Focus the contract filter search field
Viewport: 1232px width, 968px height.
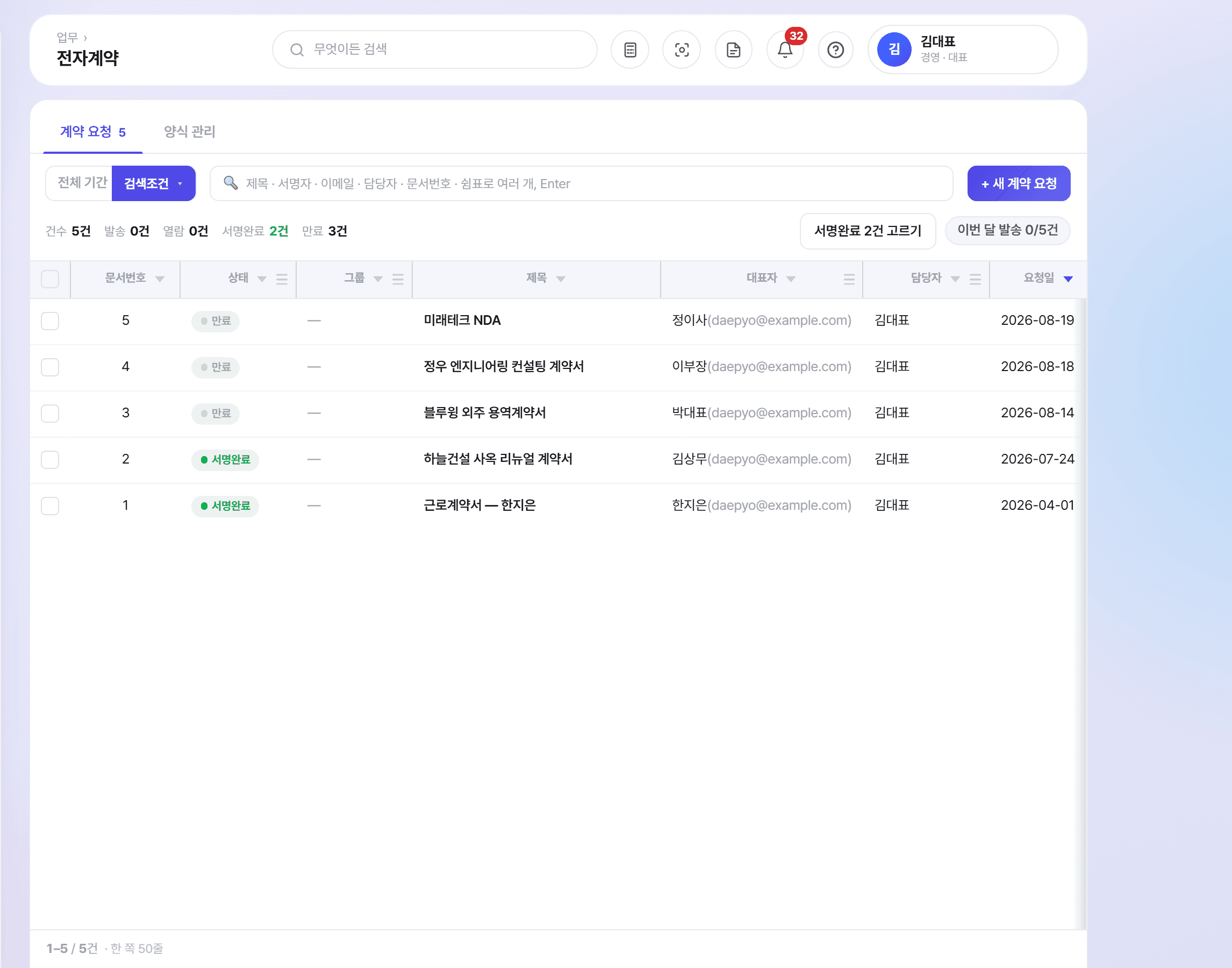pos(581,183)
